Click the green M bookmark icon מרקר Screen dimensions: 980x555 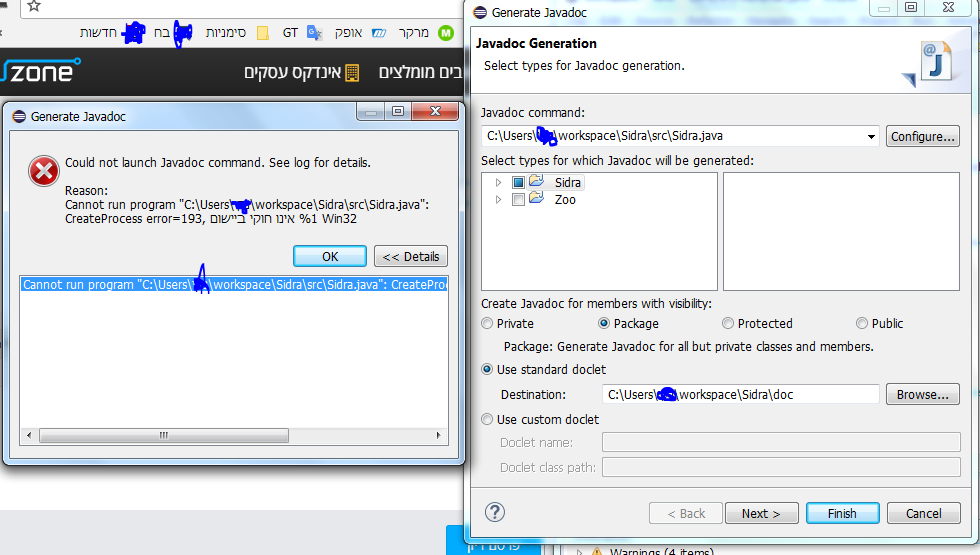(446, 33)
